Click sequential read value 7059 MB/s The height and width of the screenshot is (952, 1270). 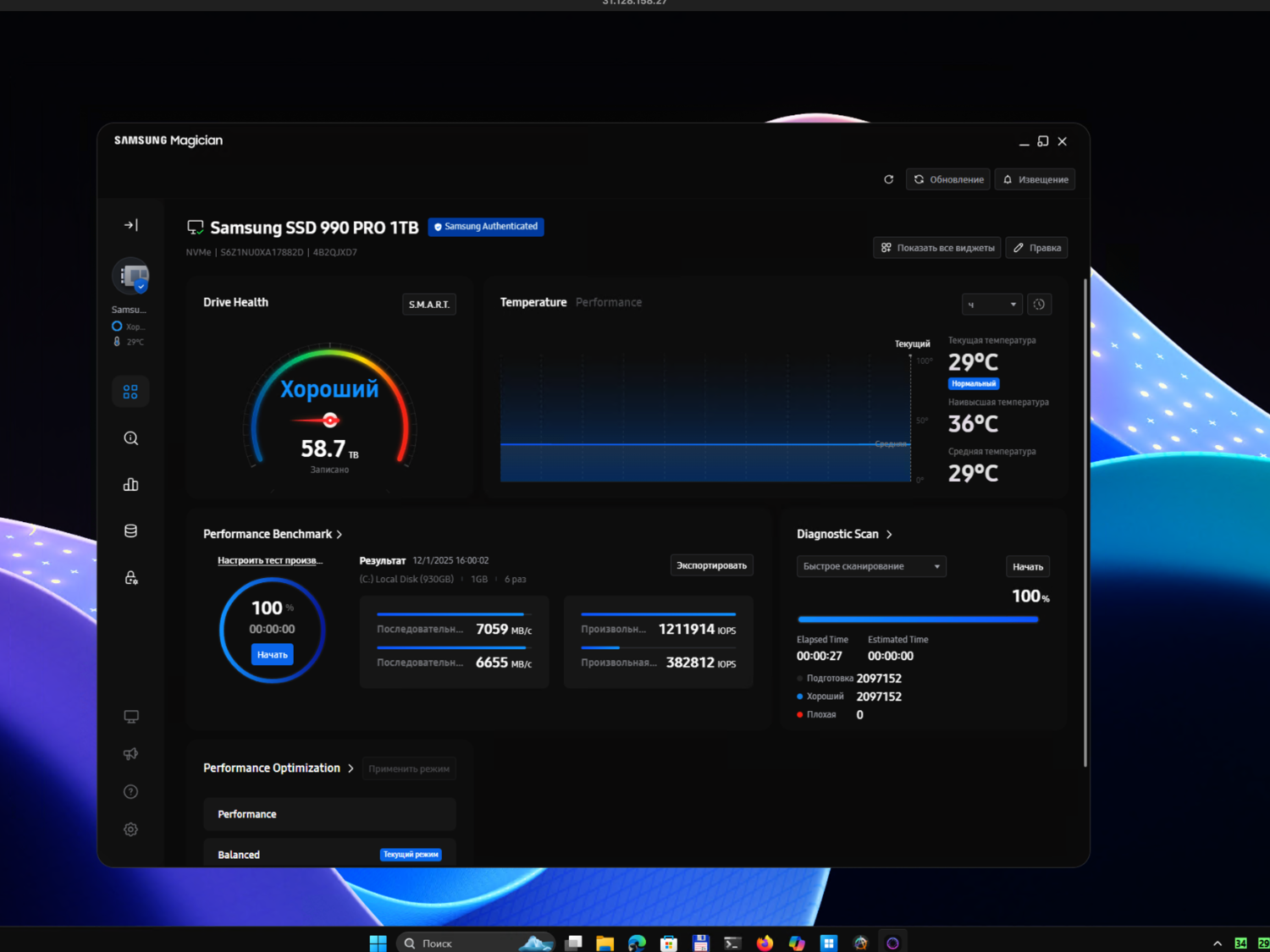504,630
